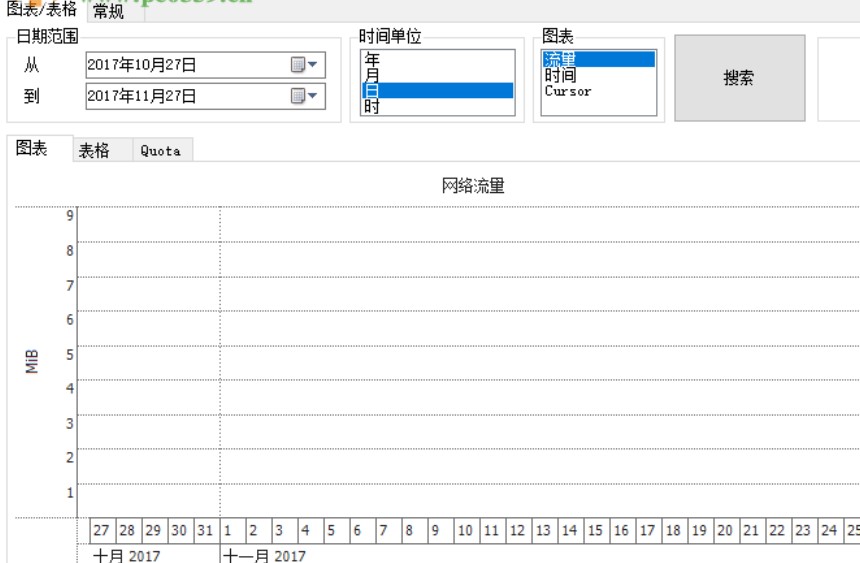Click day 18 on the chart axis
Image resolution: width=860 pixels, height=563 pixels.
click(673, 530)
